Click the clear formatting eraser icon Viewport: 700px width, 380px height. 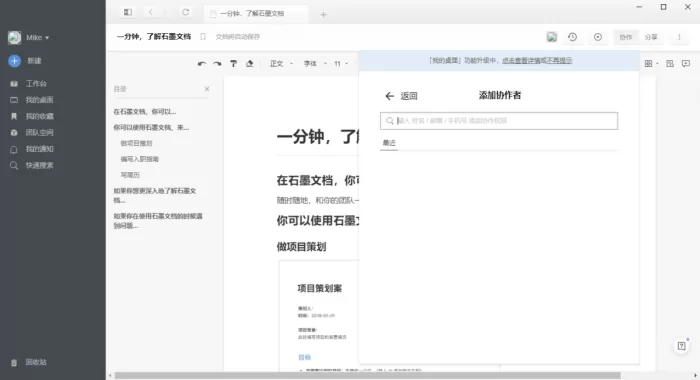250,64
